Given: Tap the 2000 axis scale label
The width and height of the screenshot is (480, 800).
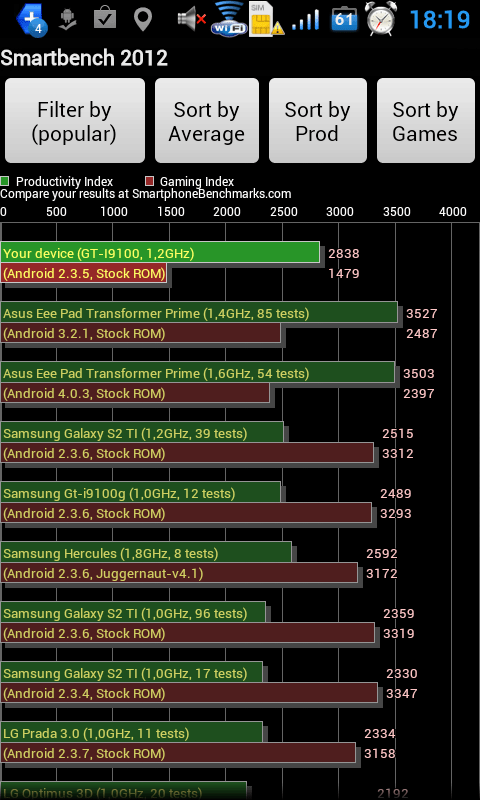Looking at the screenshot, I should coord(227,212).
